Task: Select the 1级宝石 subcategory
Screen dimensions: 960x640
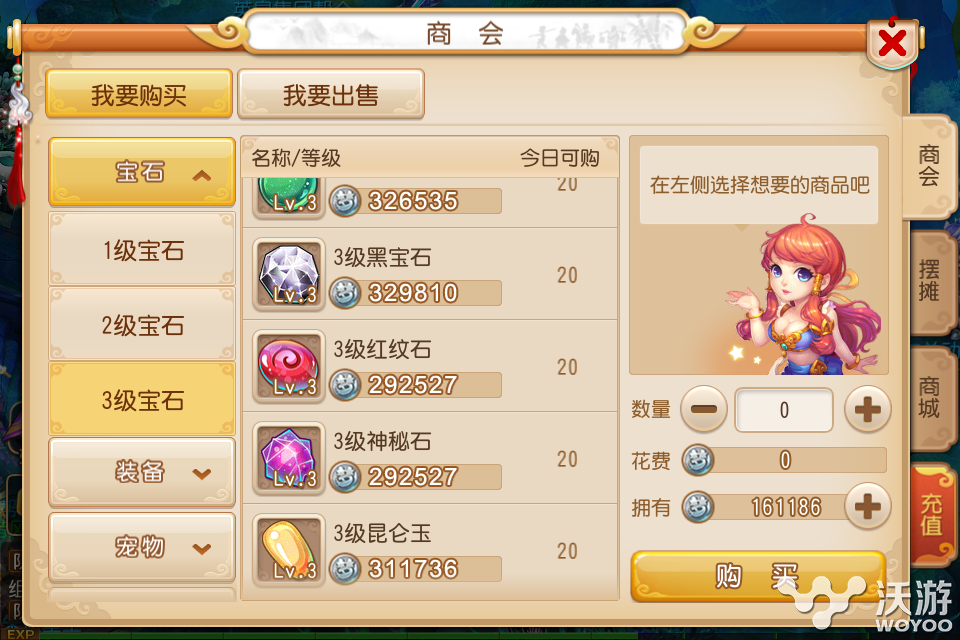Action: coord(142,249)
